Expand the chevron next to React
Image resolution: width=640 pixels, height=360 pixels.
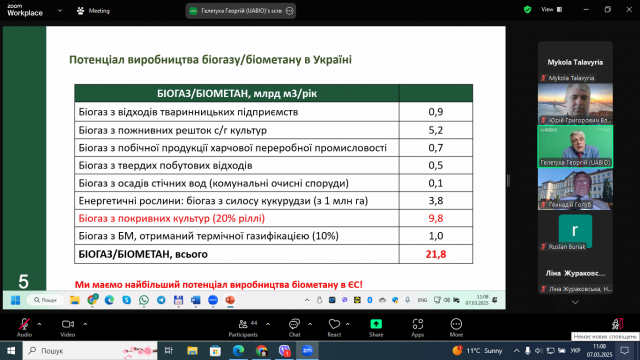click(347, 324)
